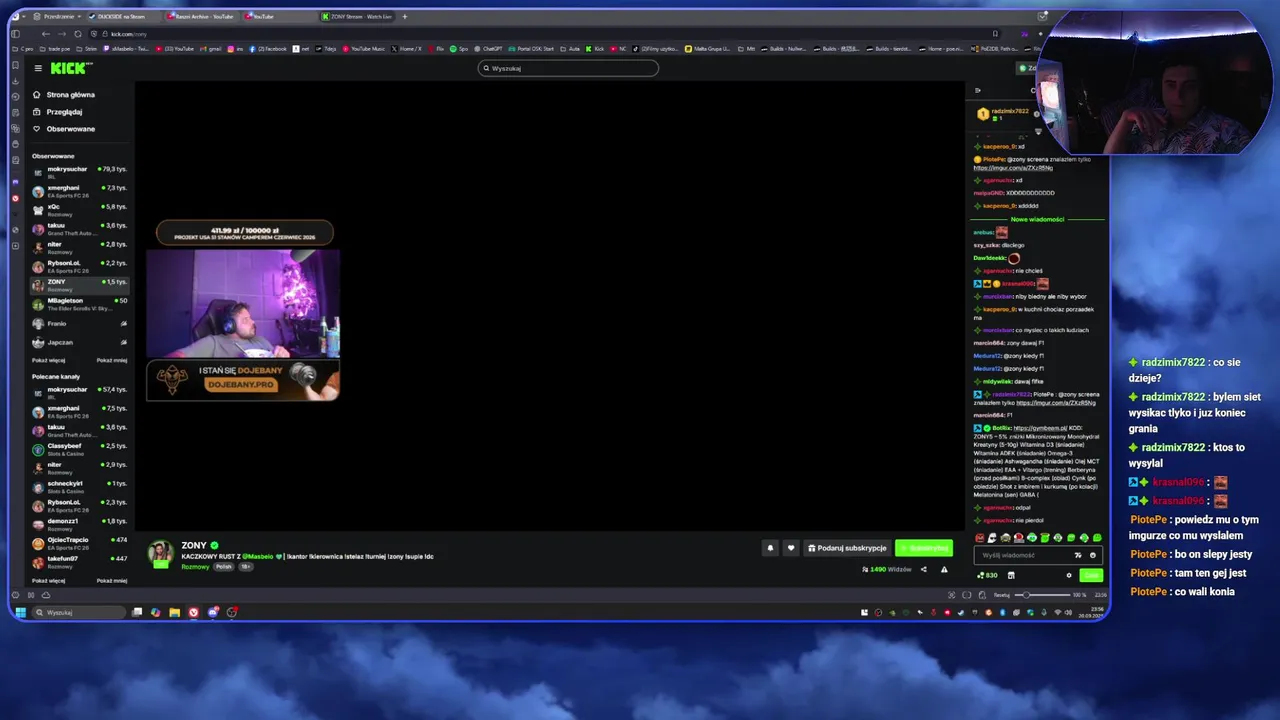Click the translate icon in chat input
The image size is (1280, 720).
[1078, 555]
